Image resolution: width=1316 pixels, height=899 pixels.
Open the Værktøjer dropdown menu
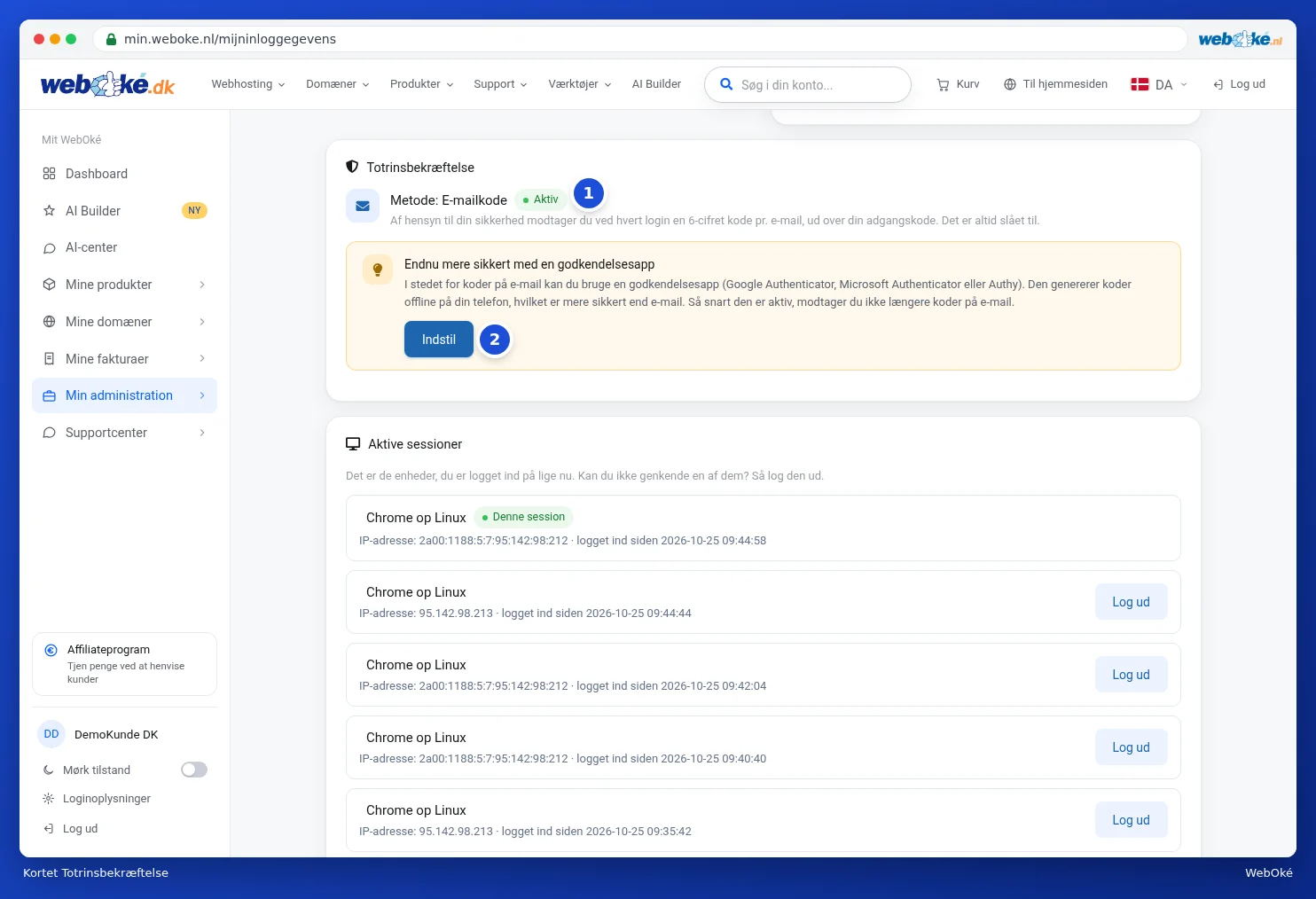(x=580, y=84)
